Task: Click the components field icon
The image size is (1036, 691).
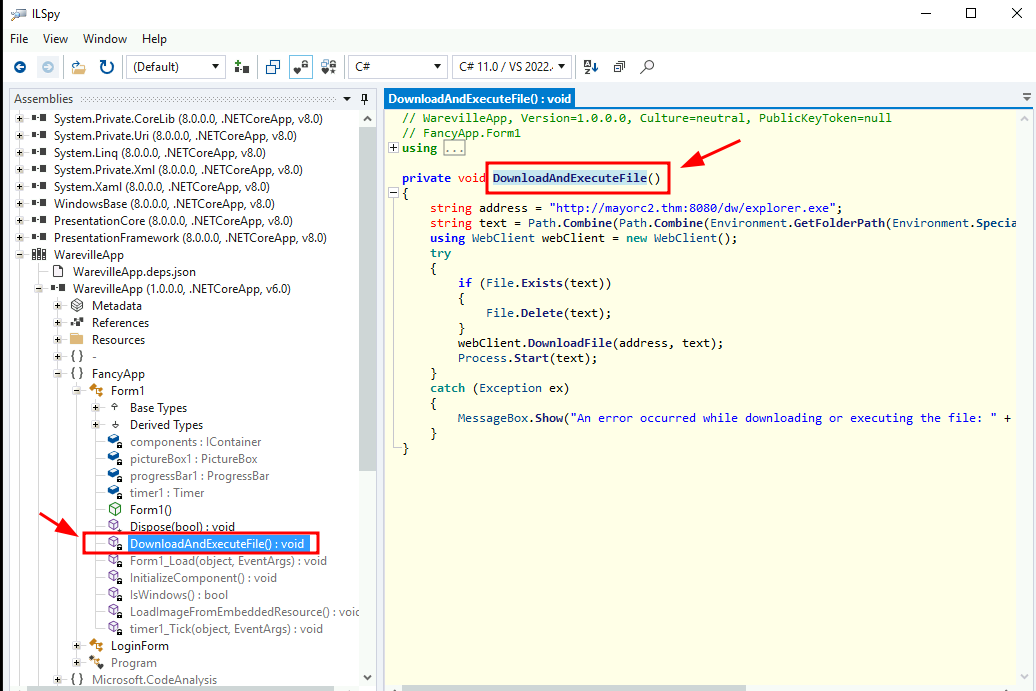Action: pos(115,441)
